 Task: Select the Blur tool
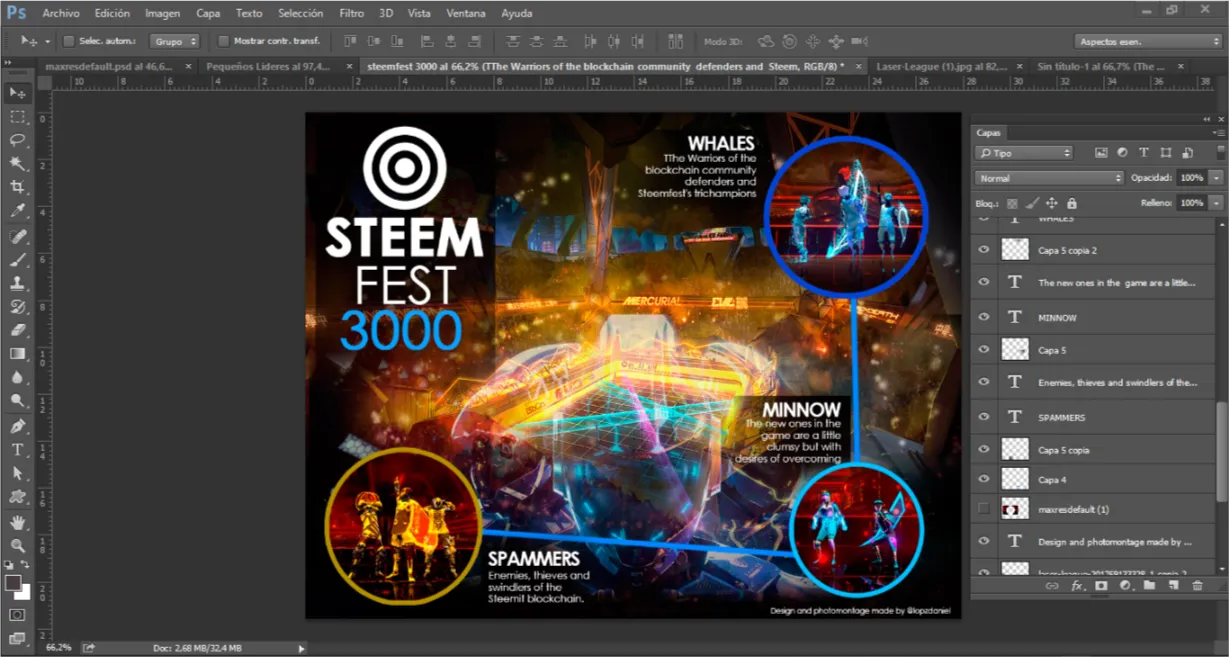[17, 377]
